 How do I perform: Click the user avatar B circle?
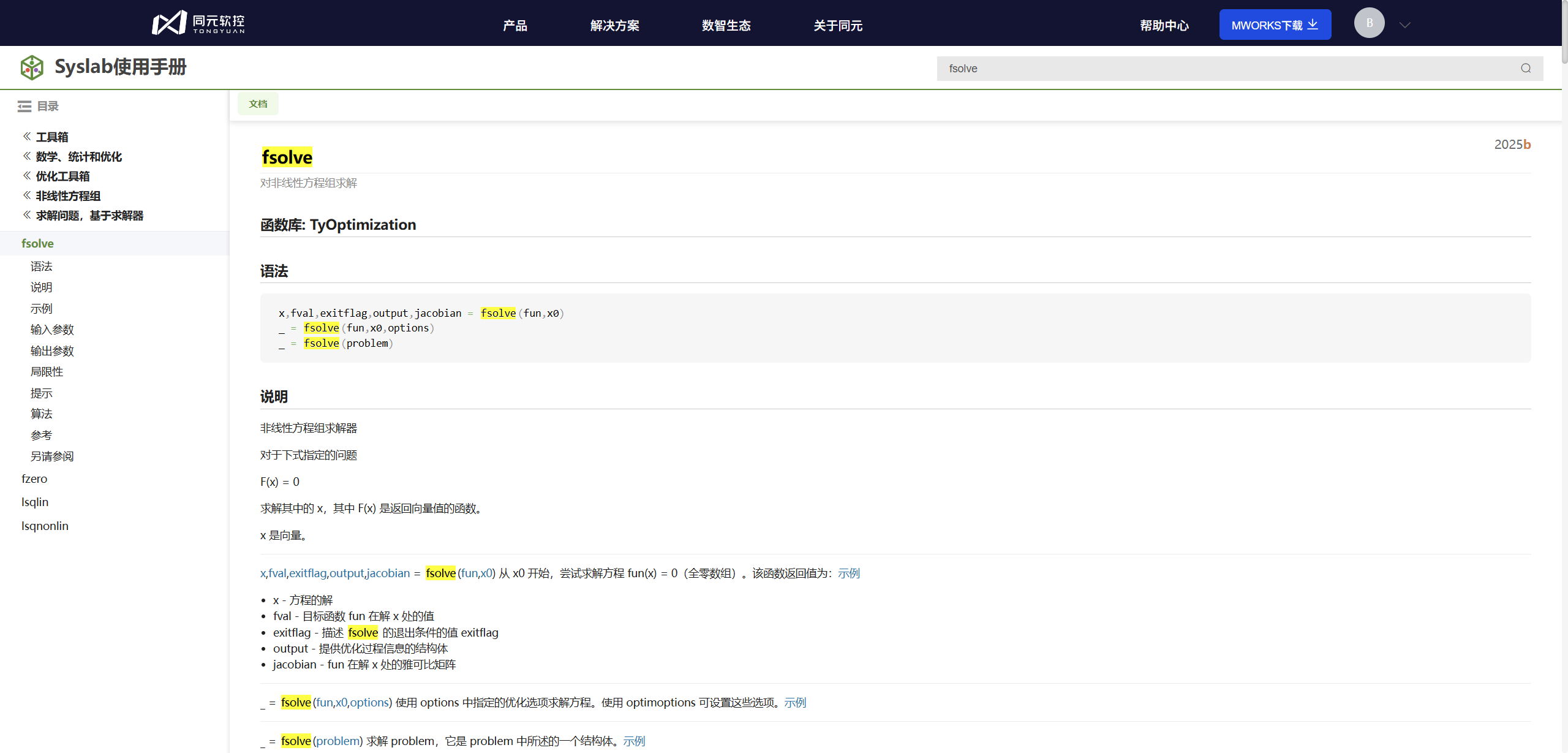(1370, 23)
